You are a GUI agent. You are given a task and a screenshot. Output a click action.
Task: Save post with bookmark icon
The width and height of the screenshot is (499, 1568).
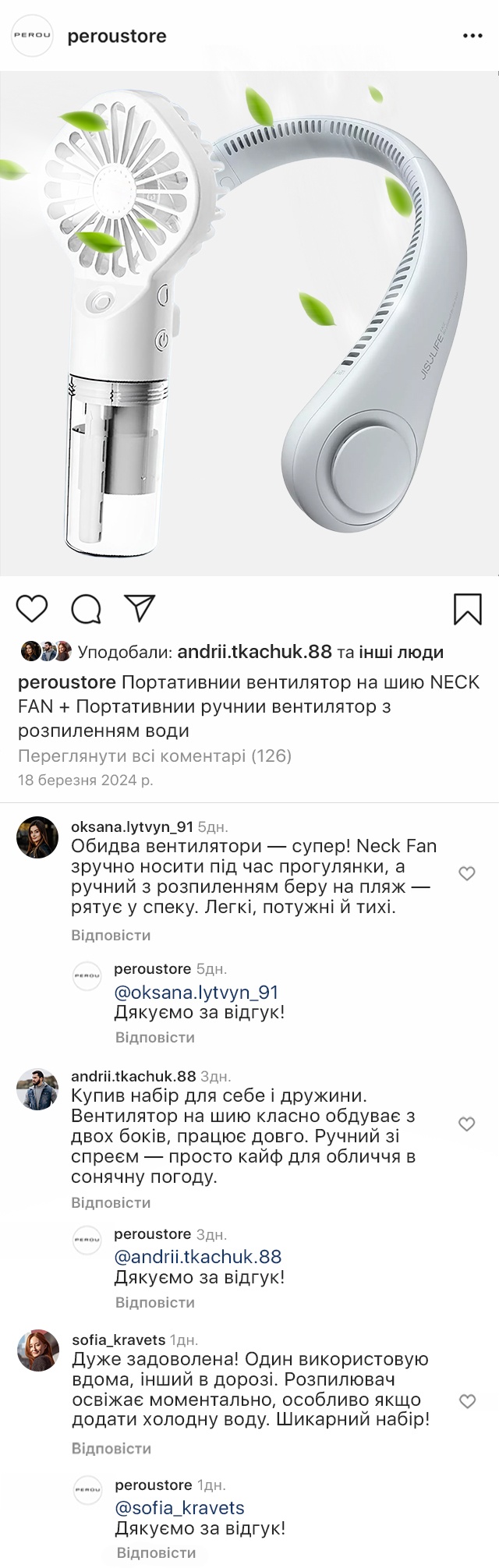[x=468, y=609]
